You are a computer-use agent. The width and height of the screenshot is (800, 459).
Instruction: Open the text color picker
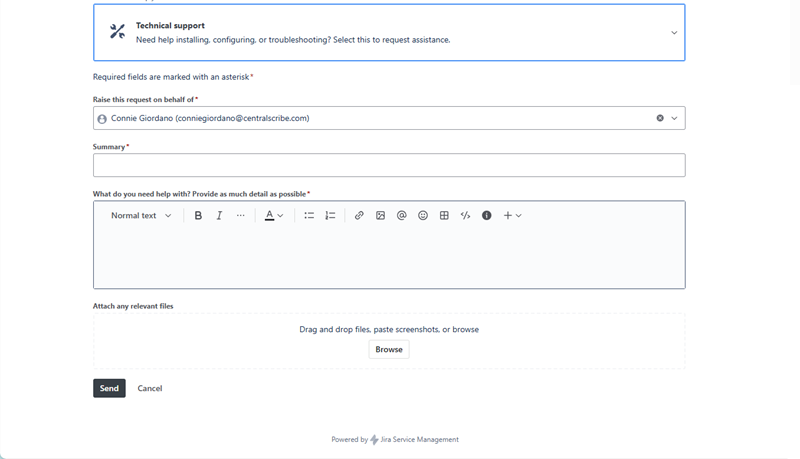coord(273,216)
